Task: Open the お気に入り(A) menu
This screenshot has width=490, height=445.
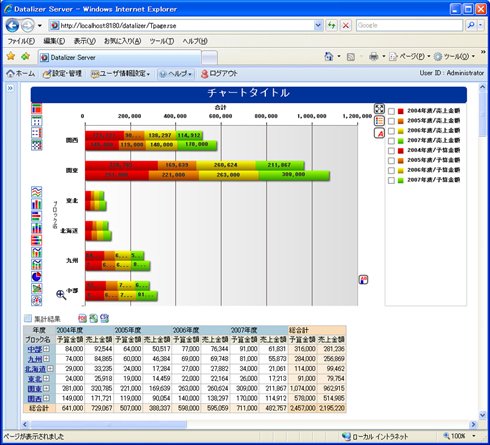Action: pos(122,41)
